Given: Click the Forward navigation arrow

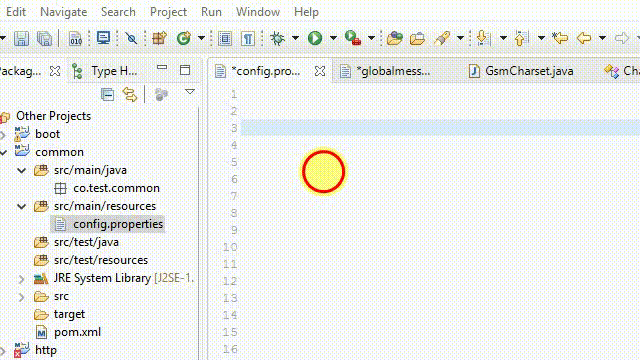Looking at the screenshot, I should [x=622, y=38].
